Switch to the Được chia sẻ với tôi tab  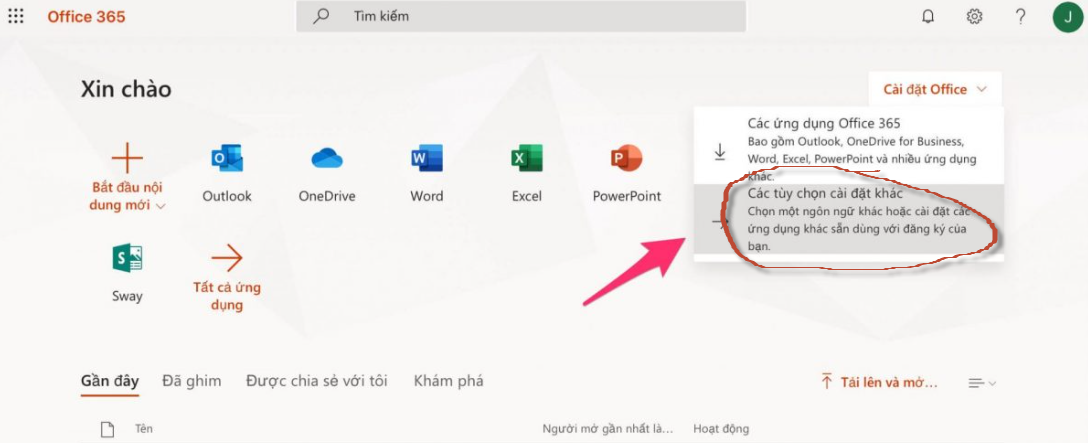point(316,381)
